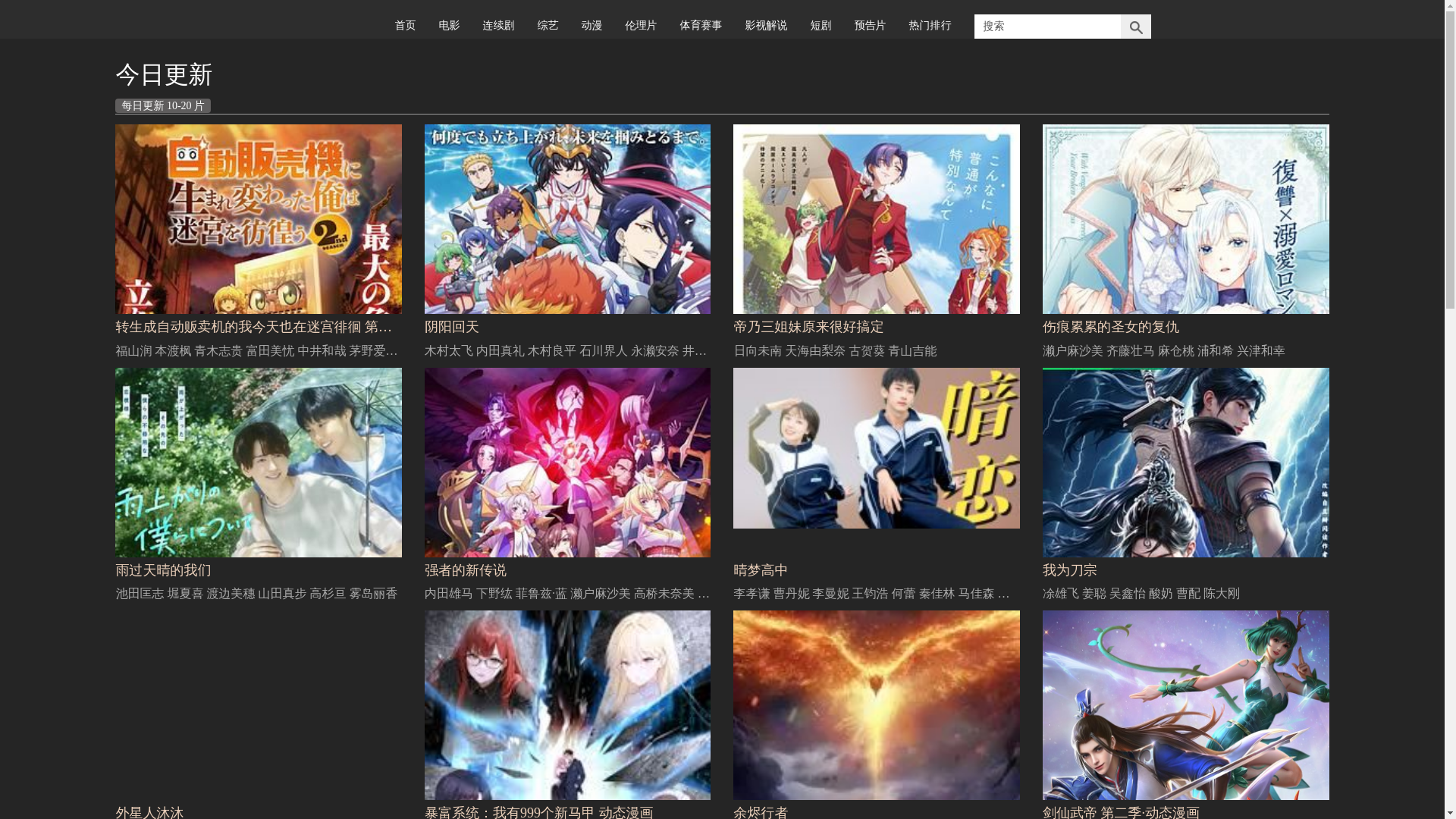This screenshot has height=819, width=1456.
Task: Click actor name 富田美忧
Action: (x=270, y=351)
